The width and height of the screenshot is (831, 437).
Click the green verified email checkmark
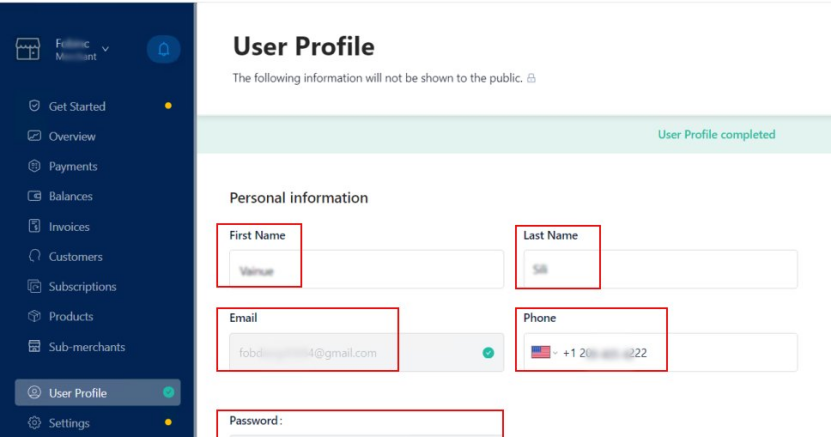[x=488, y=352]
